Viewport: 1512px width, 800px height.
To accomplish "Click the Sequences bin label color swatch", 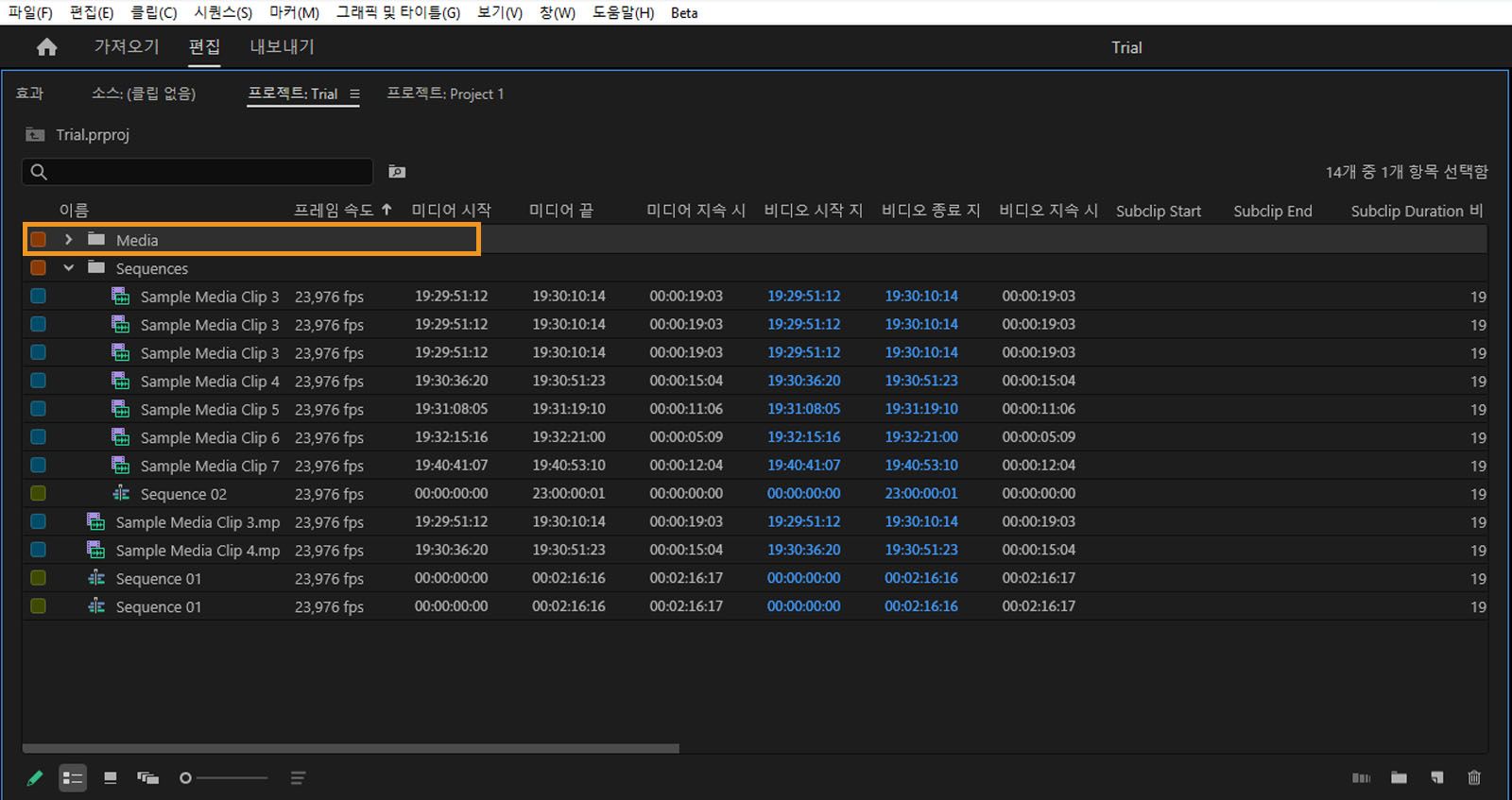I will [38, 268].
